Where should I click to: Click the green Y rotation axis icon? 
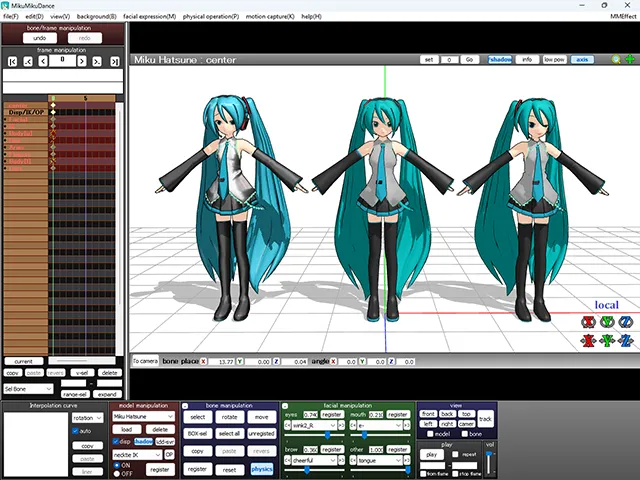(607, 322)
